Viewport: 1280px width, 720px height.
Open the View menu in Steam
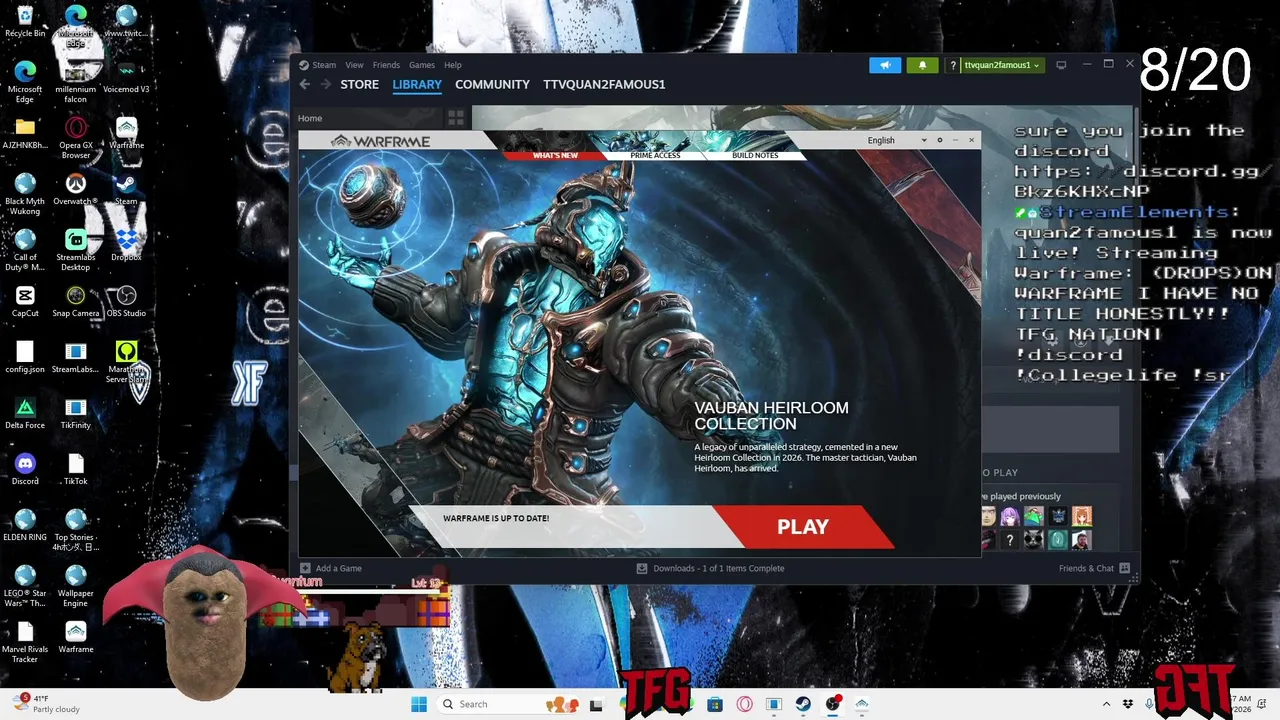[354, 65]
